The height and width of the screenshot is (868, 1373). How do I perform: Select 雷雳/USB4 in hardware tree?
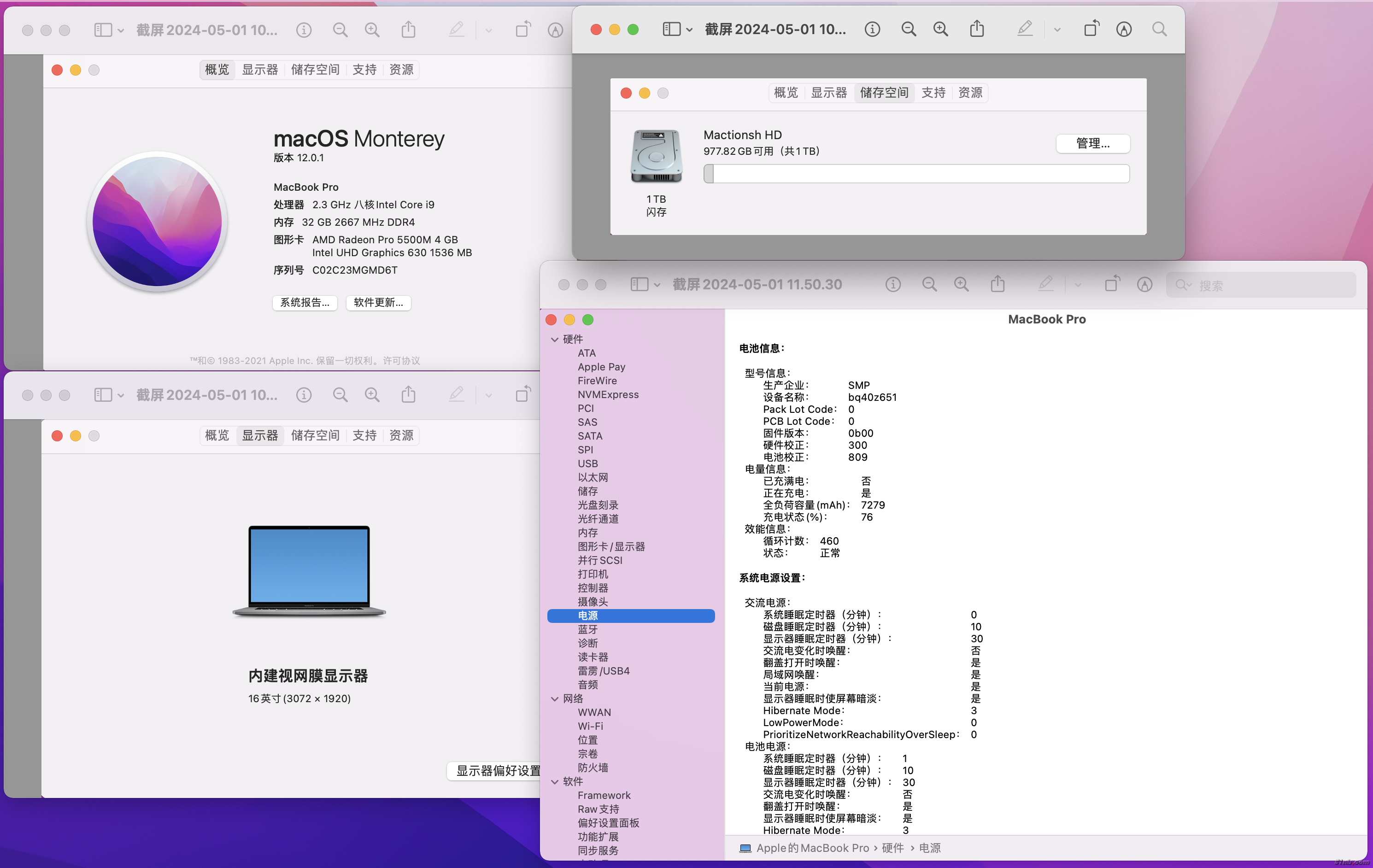(603, 671)
